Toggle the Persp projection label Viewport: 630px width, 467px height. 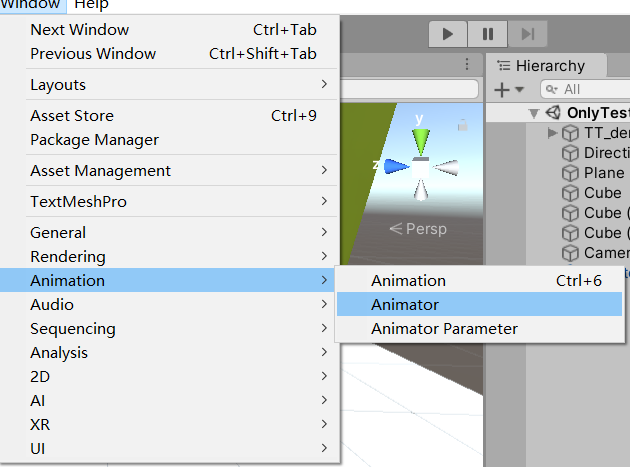[418, 229]
